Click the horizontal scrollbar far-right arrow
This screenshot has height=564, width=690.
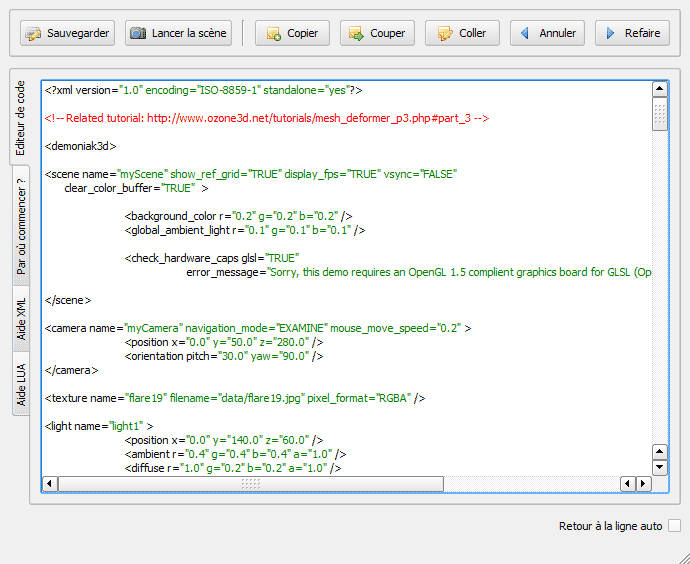coord(643,484)
